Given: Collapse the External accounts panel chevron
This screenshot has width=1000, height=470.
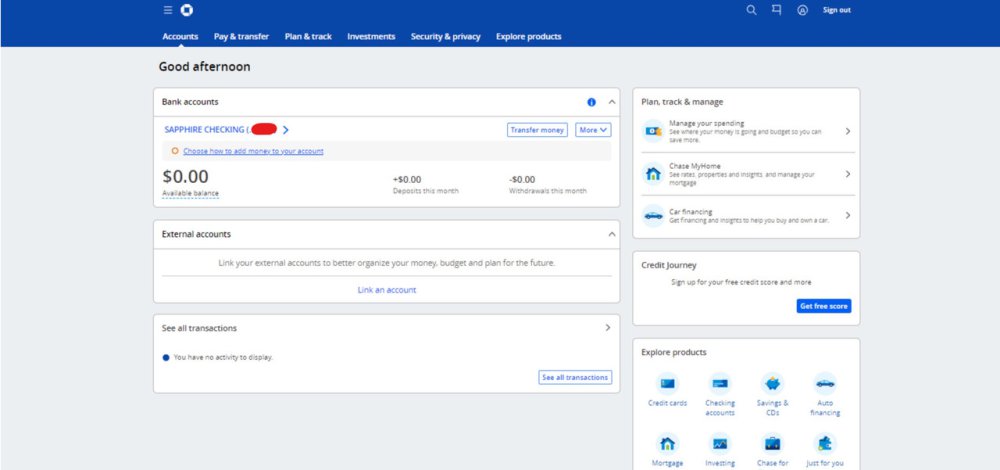Looking at the screenshot, I should [612, 234].
